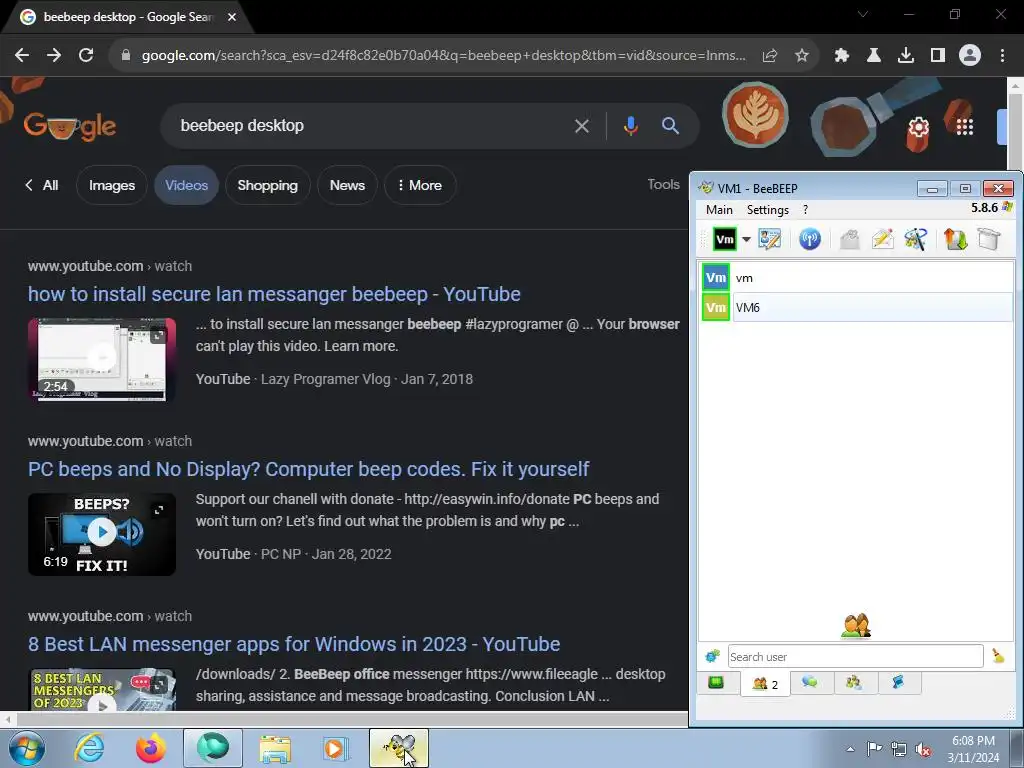Open Google quick settings gear
Image resolution: width=1024 pixels, height=768 pixels.
coord(918,126)
